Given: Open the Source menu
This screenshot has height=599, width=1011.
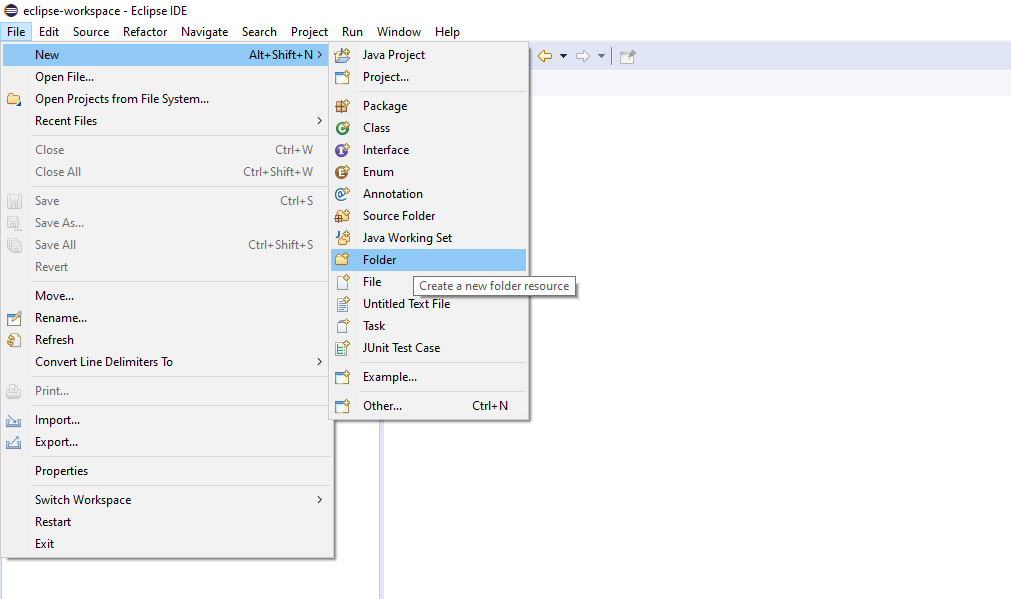Looking at the screenshot, I should coord(91,32).
